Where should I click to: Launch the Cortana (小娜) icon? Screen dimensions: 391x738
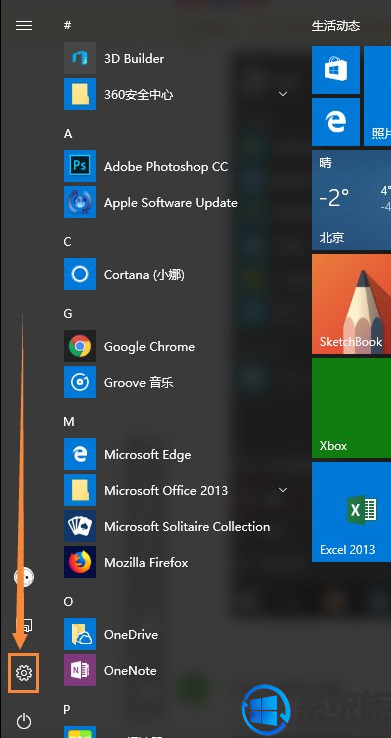click(x=80, y=274)
